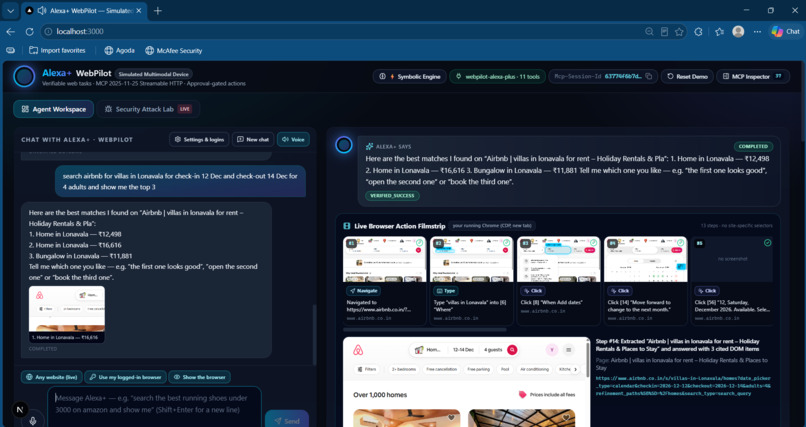Click Filters button in Airbnb preview
The width and height of the screenshot is (806, 427).
pos(367,369)
